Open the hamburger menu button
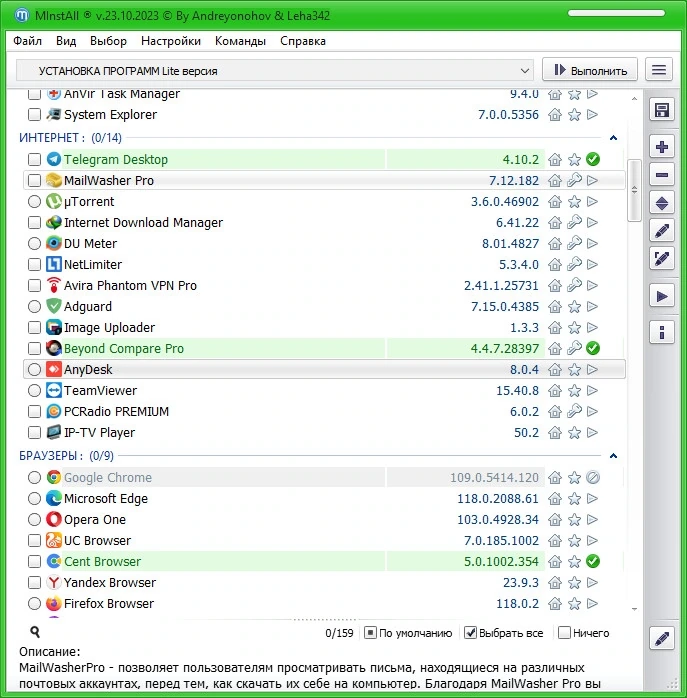This screenshot has width=687, height=698. pos(659,70)
